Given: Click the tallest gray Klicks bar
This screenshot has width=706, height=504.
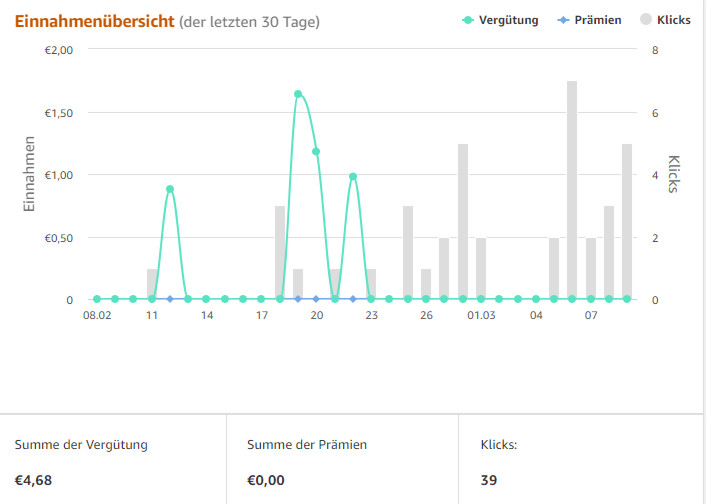Looking at the screenshot, I should coord(572,190).
